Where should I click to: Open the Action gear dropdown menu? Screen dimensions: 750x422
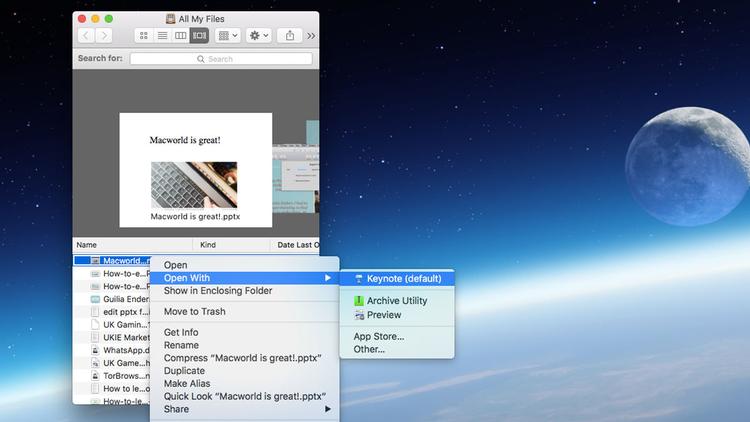tap(259, 35)
